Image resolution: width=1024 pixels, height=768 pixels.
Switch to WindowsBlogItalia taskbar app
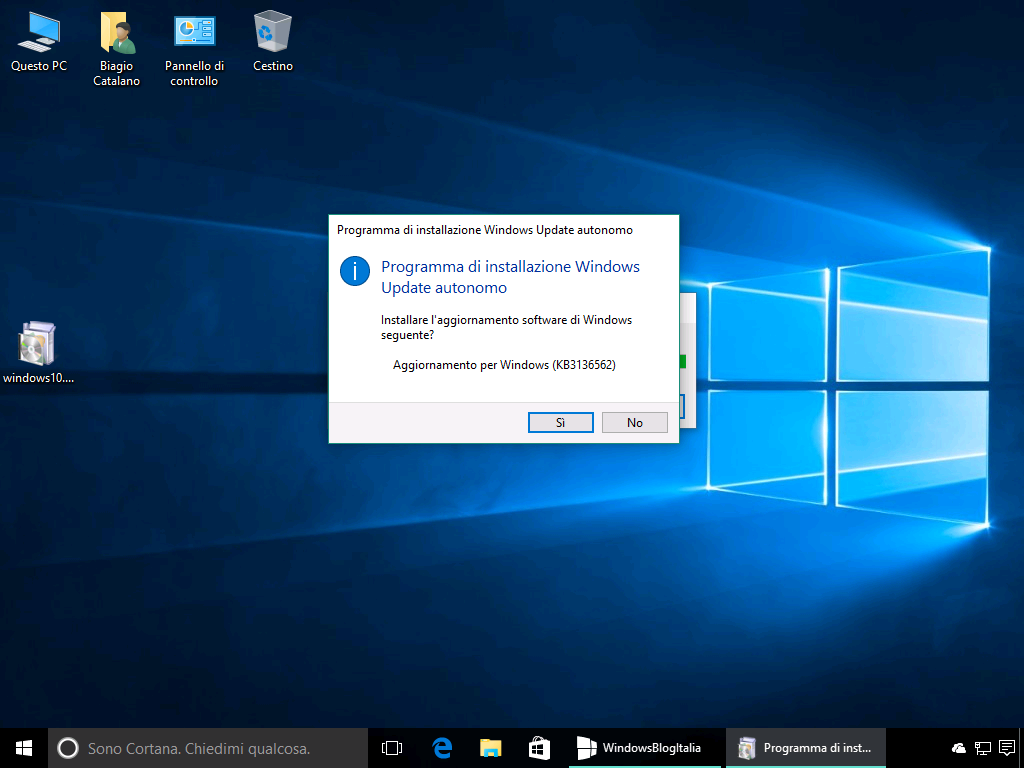645,748
